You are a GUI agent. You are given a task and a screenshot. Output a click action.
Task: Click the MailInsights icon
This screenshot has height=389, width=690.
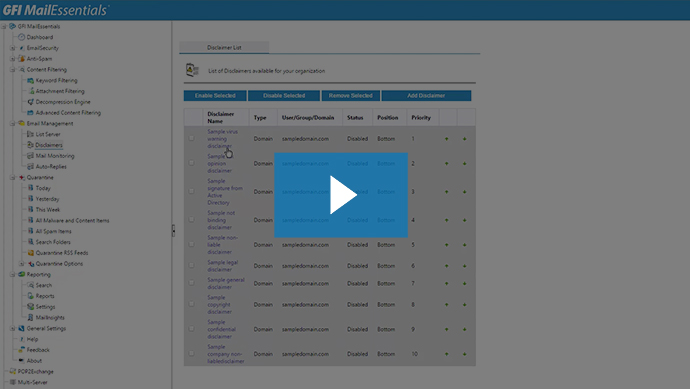click(x=30, y=317)
